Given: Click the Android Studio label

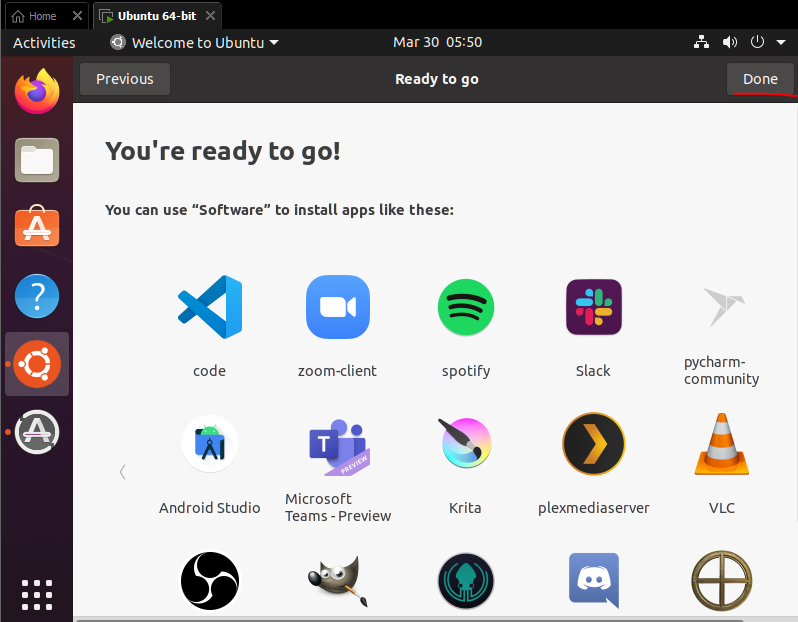Looking at the screenshot, I should tap(210, 507).
